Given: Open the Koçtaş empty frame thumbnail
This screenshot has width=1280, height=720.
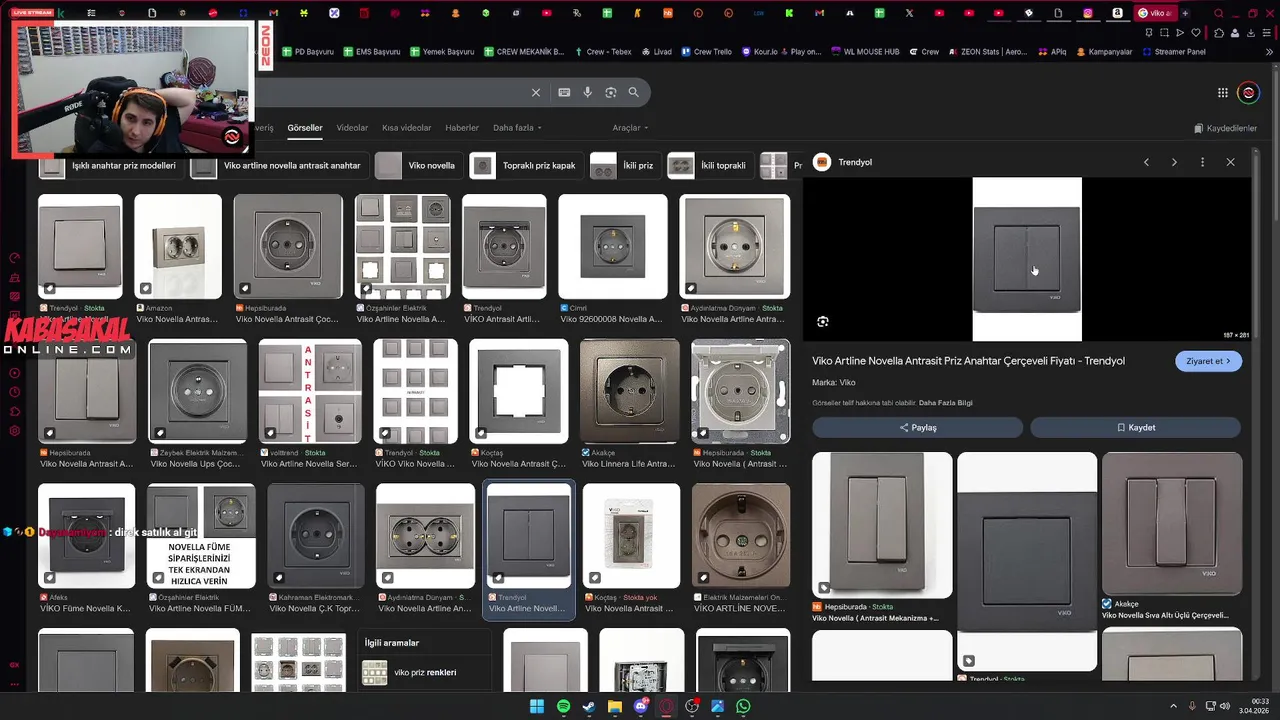Looking at the screenshot, I should (519, 391).
